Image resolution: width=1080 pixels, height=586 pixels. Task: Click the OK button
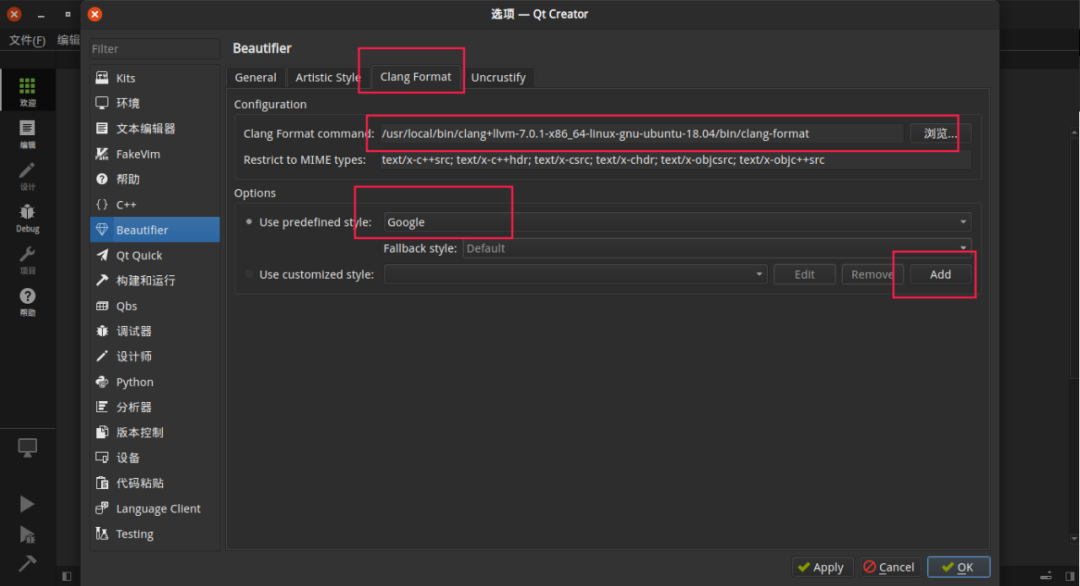(x=958, y=567)
